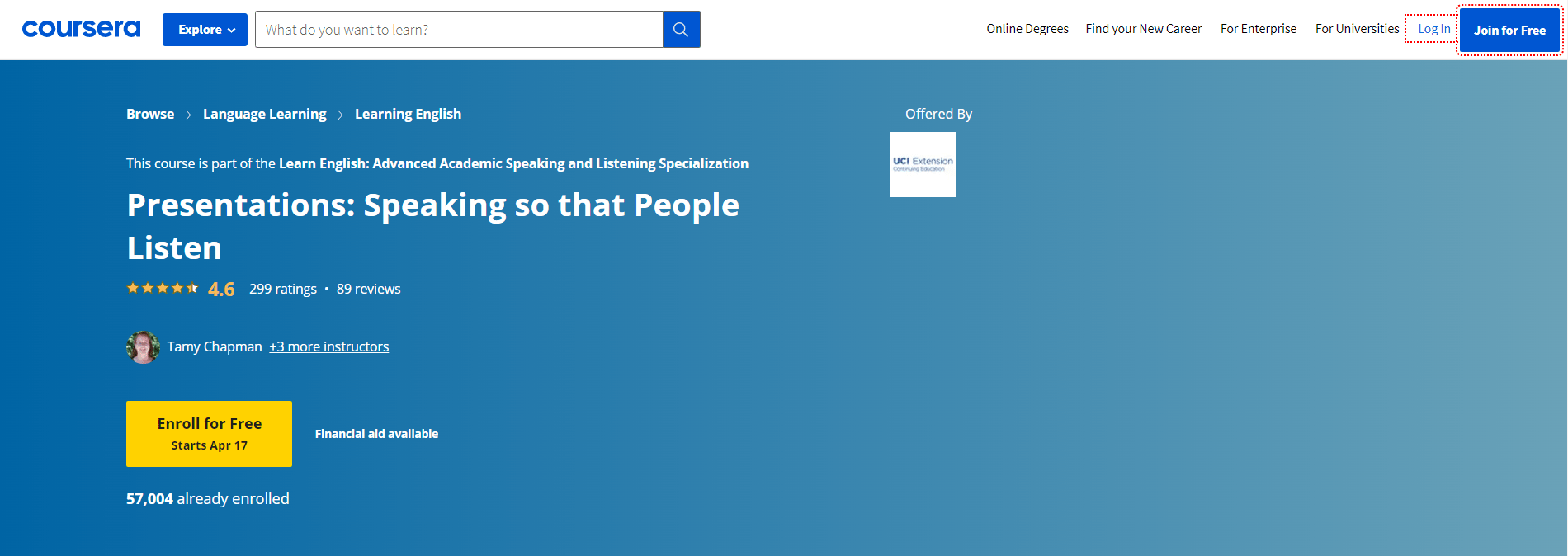The width and height of the screenshot is (1568, 556).
Task: Expand the Explore dropdown menu
Action: [x=205, y=30]
